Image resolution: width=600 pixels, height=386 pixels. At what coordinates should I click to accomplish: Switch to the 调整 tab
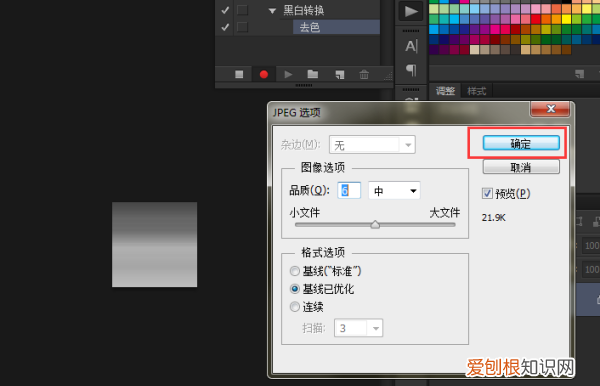445,91
